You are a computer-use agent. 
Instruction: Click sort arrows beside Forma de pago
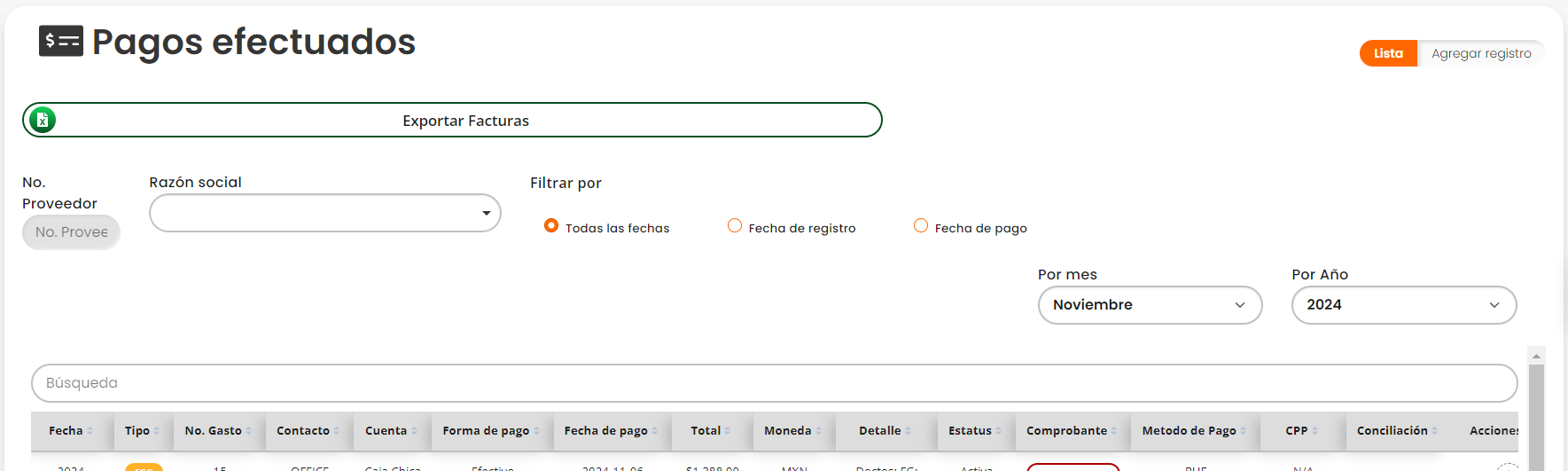pyautogui.click(x=536, y=431)
